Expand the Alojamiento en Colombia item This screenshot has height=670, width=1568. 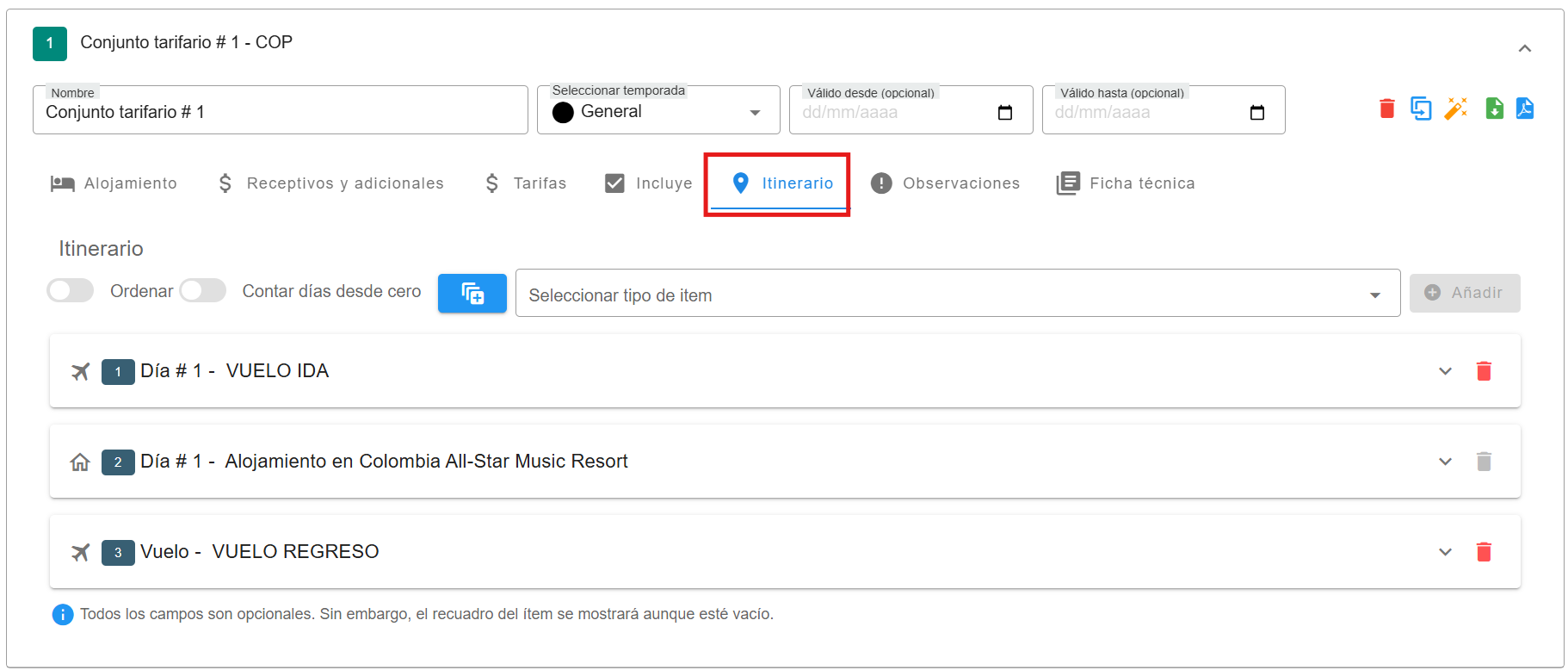tap(1445, 462)
